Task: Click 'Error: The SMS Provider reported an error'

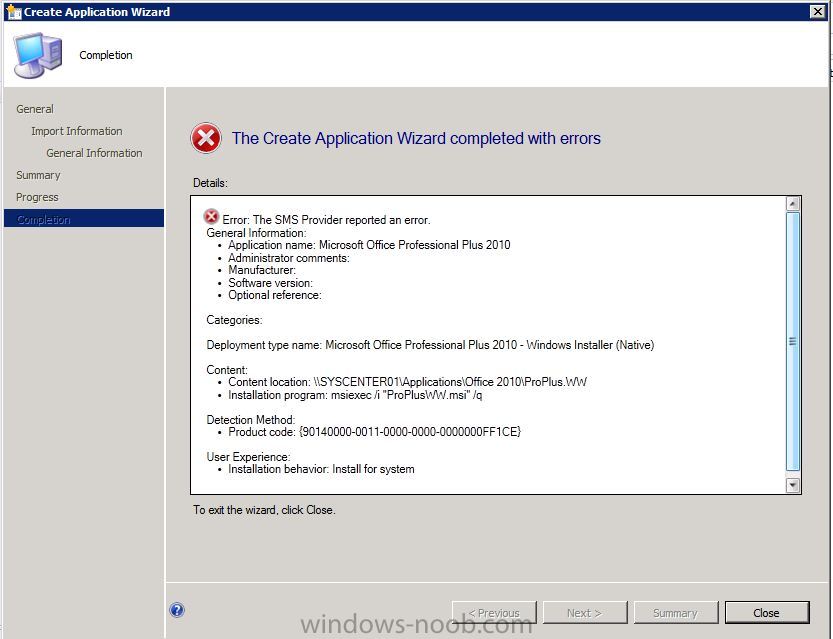Action: (x=326, y=220)
